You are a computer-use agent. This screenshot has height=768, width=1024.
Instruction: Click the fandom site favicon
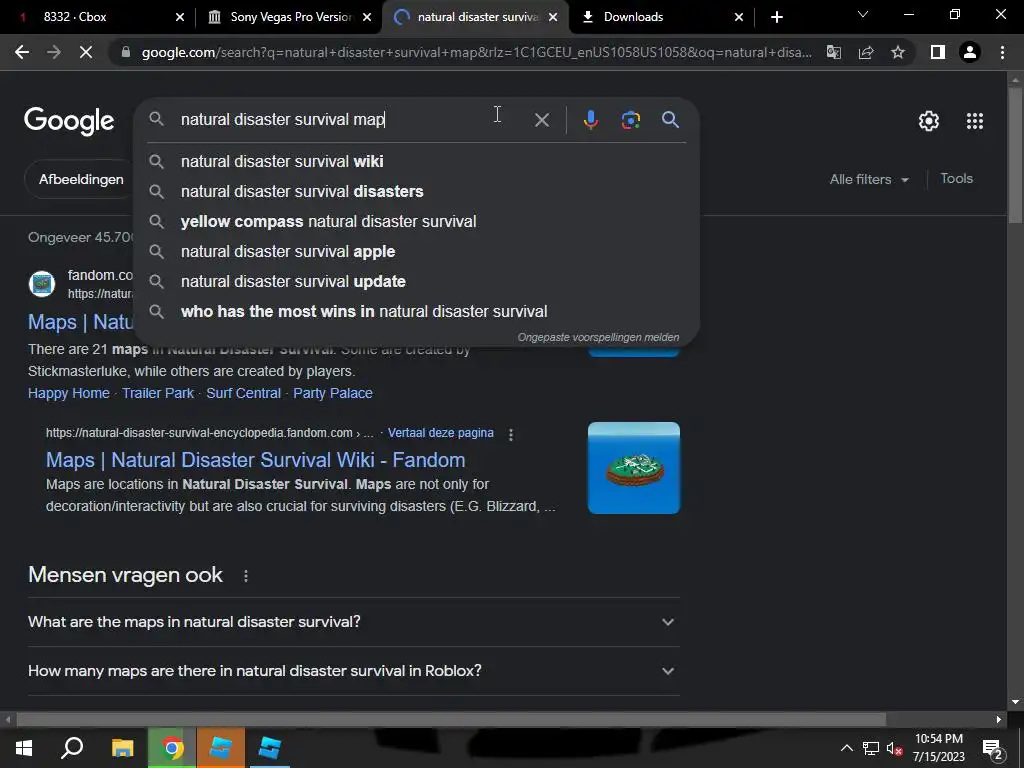pos(42,284)
